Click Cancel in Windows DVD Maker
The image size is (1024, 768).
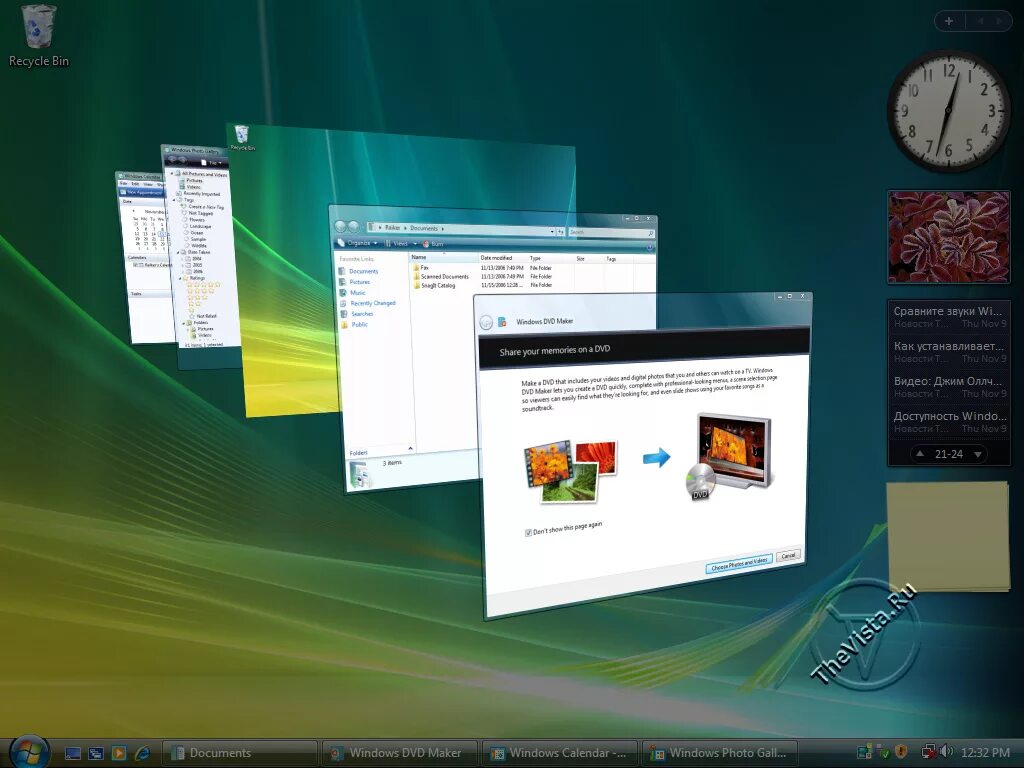coord(788,556)
